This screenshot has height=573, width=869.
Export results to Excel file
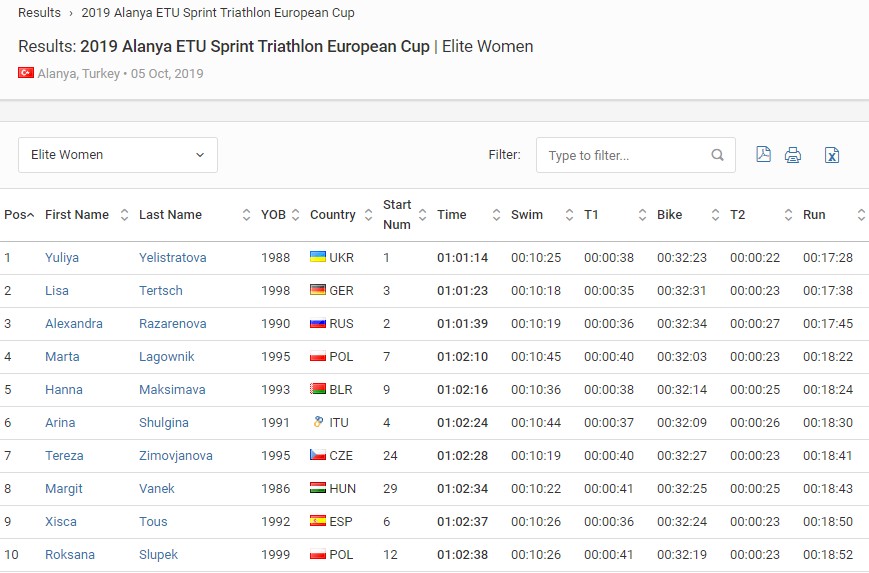pos(832,155)
